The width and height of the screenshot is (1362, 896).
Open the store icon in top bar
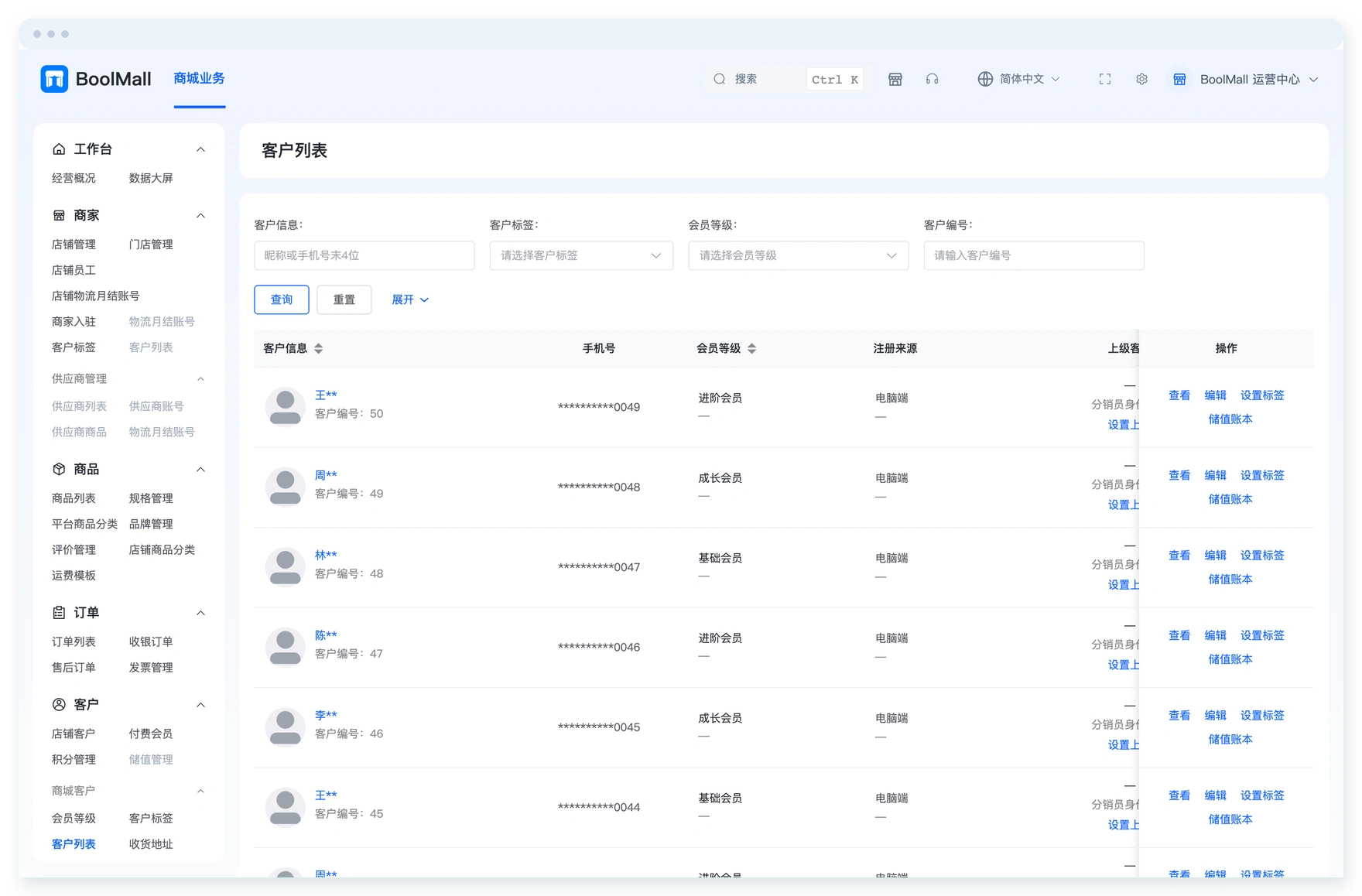895,79
